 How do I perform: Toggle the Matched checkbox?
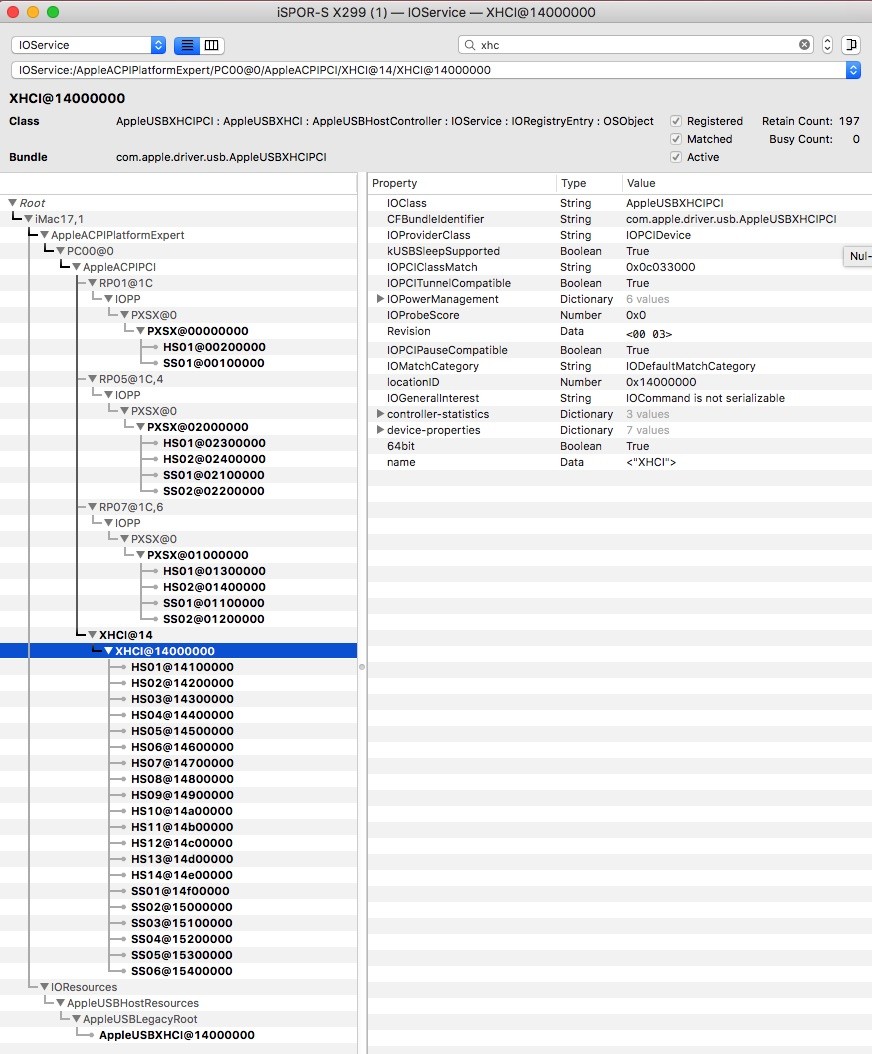(677, 139)
